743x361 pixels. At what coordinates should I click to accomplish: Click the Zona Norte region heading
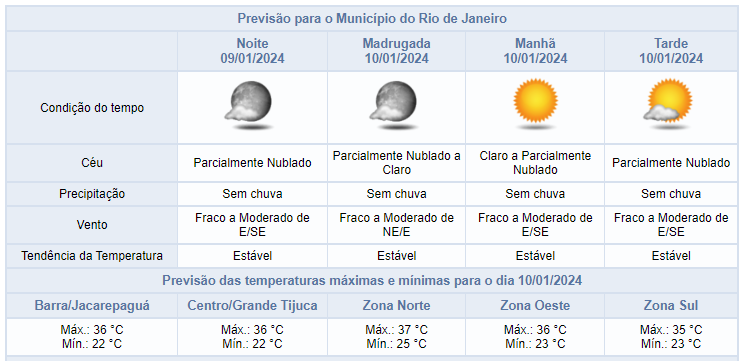(396, 306)
